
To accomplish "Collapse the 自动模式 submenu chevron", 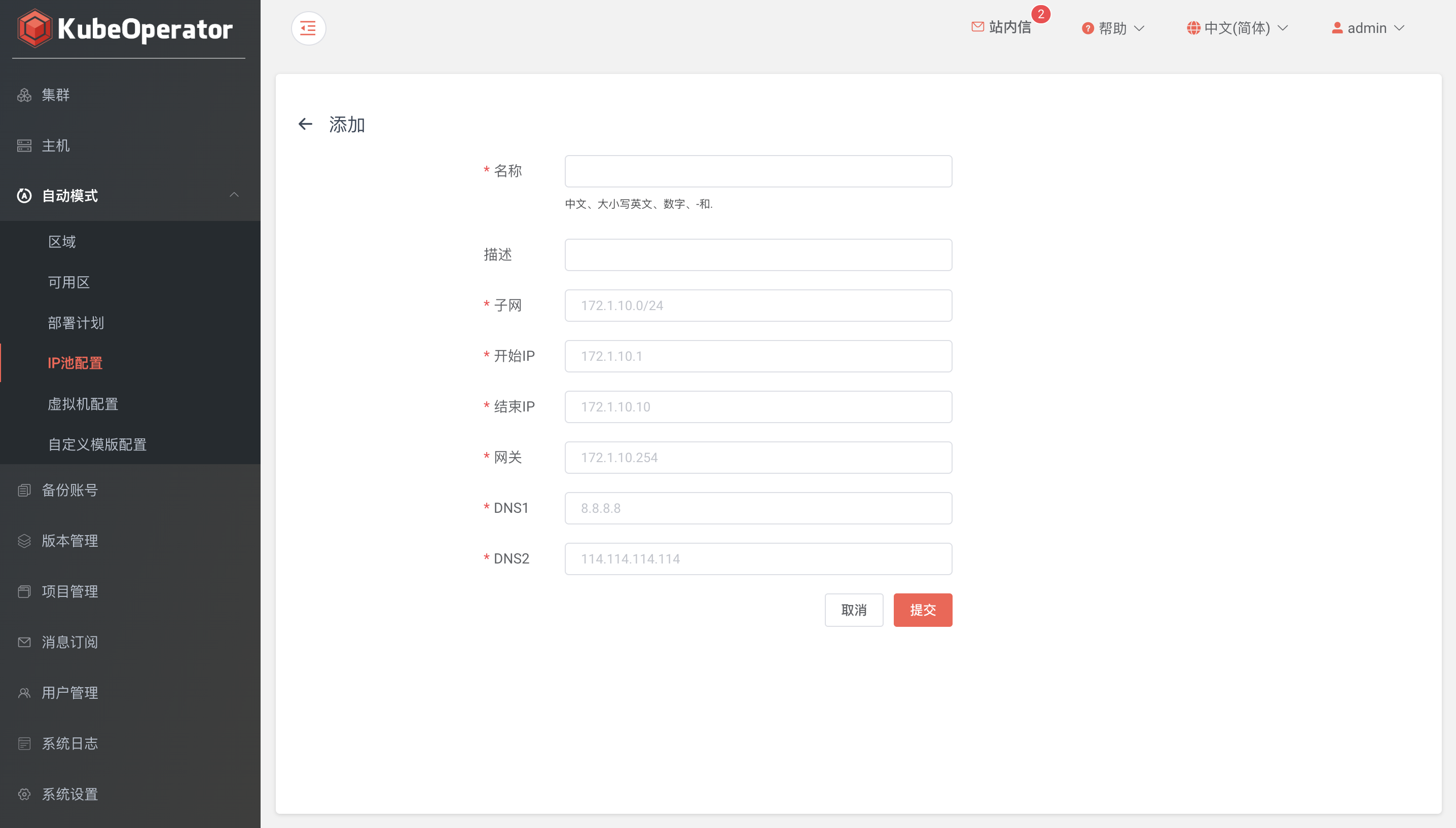I will coord(234,195).
